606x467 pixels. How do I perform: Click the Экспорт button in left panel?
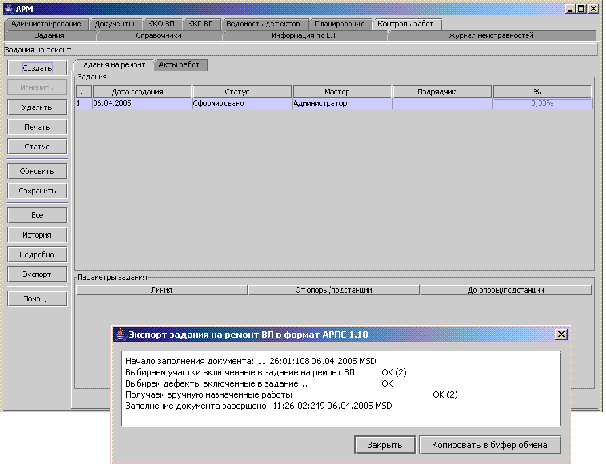(37, 274)
